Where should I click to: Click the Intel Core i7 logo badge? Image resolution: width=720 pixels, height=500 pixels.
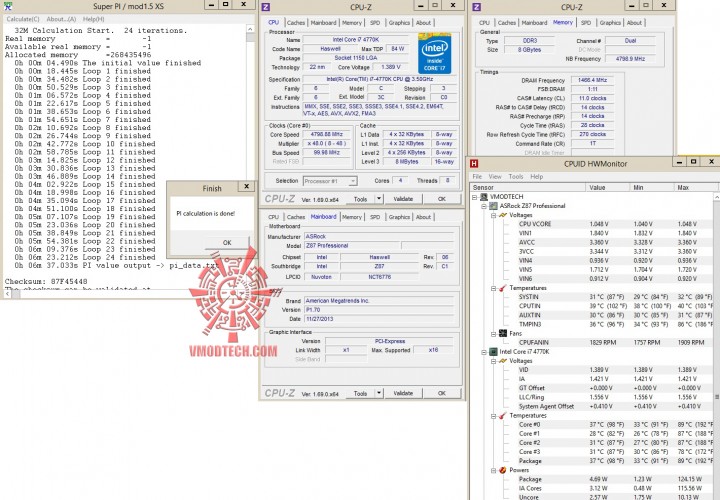point(434,53)
